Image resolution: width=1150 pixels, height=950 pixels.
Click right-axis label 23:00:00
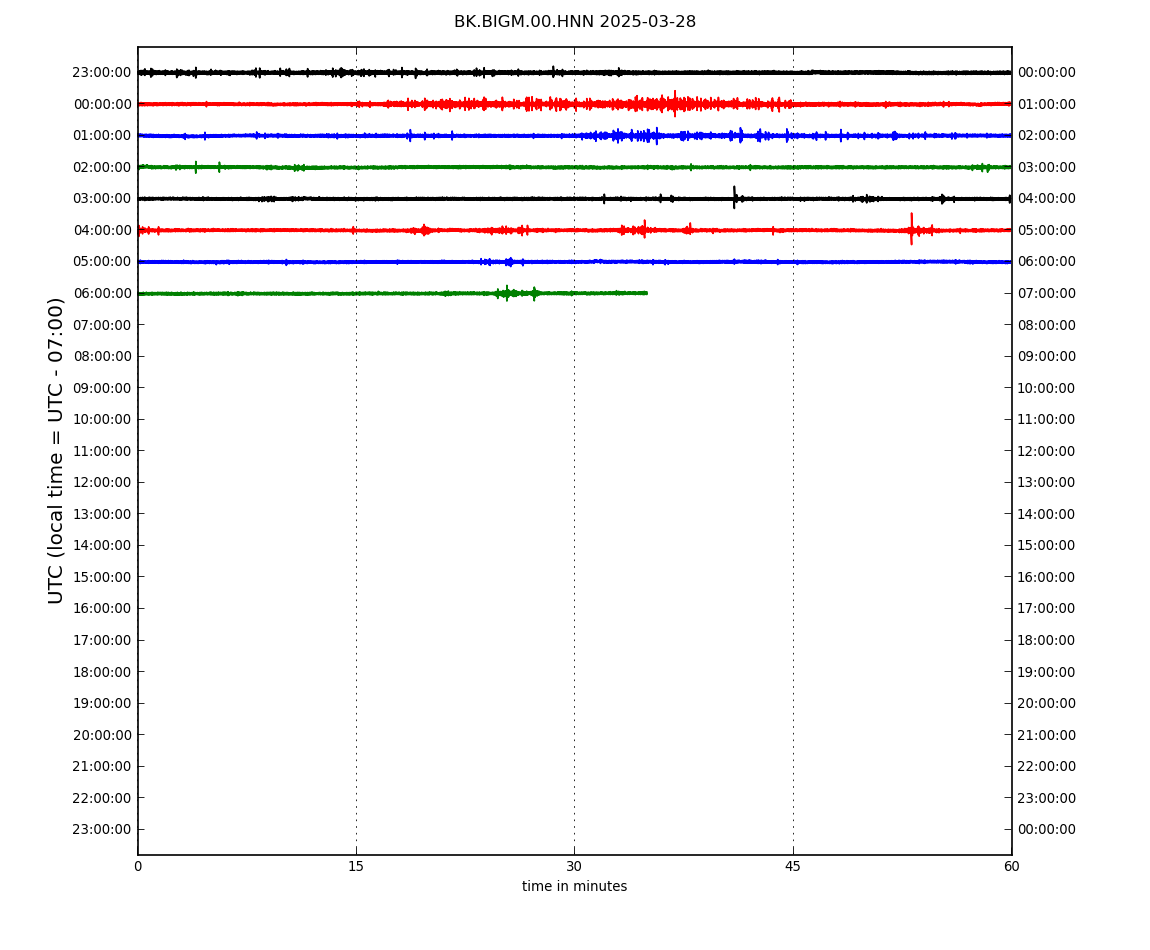click(x=1047, y=798)
